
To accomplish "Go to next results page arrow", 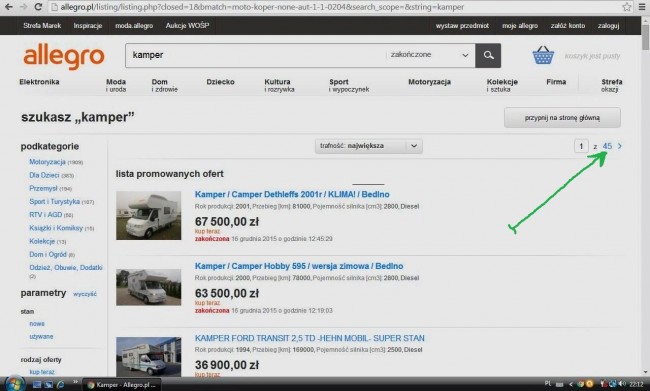I will pyautogui.click(x=620, y=146).
